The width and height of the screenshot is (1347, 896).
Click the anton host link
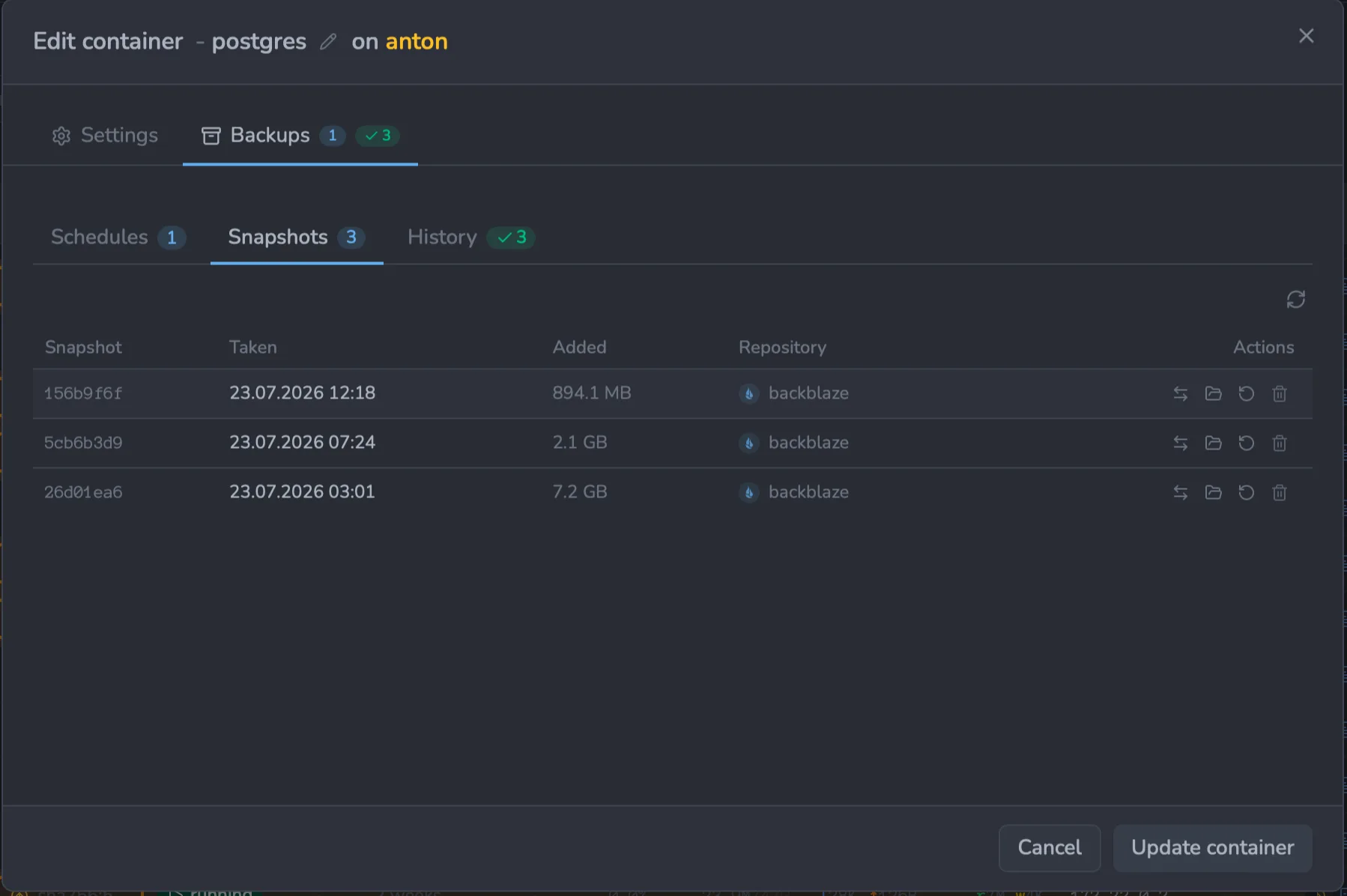point(417,41)
